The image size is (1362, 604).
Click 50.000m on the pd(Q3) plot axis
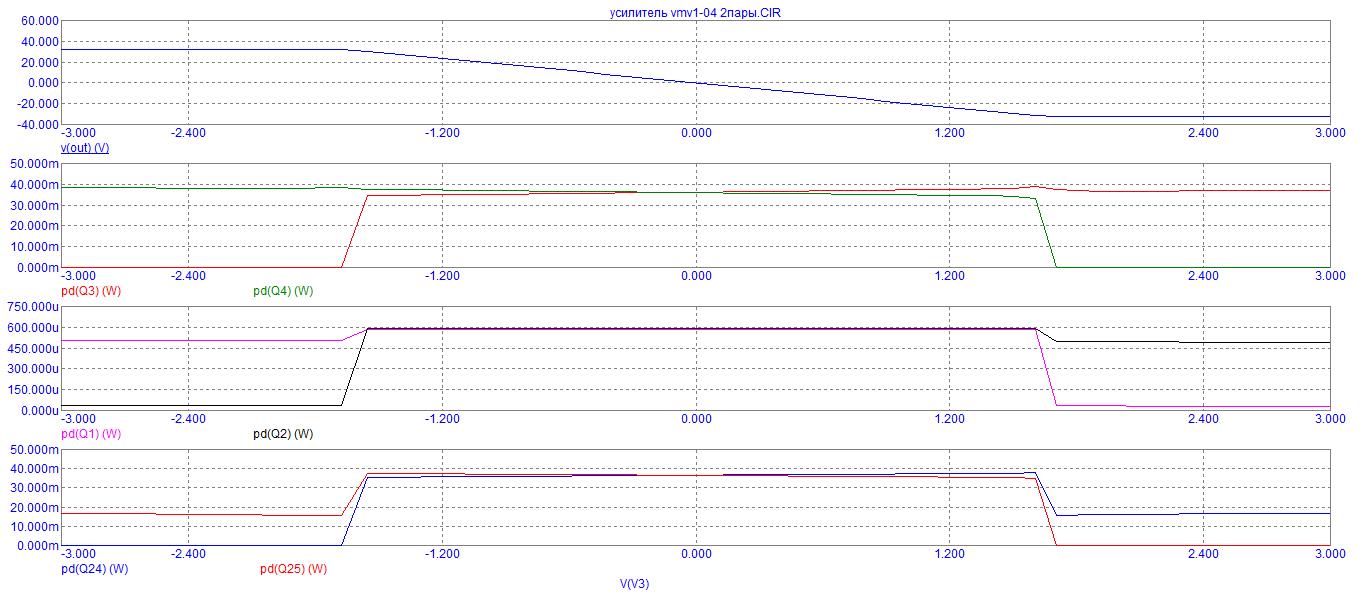point(35,164)
